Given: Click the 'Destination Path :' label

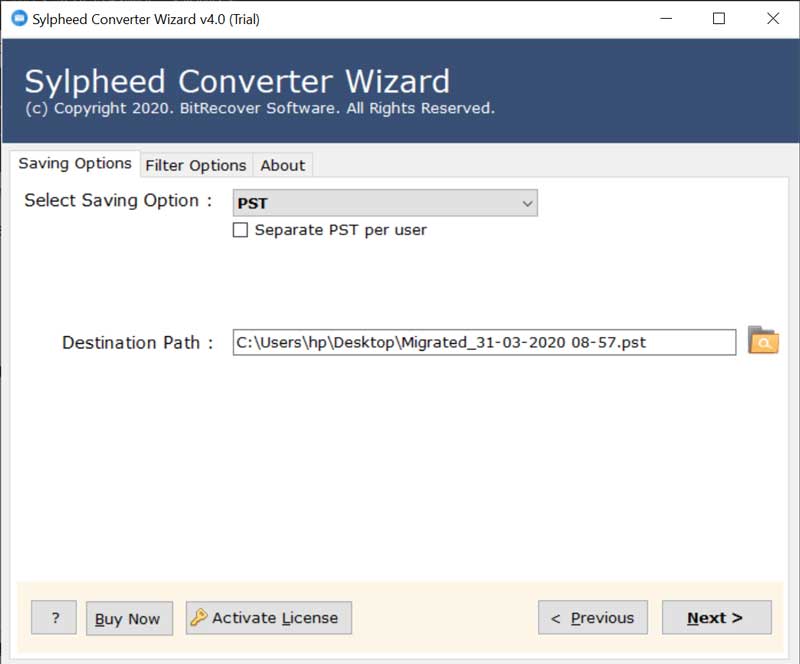Looking at the screenshot, I should (138, 342).
